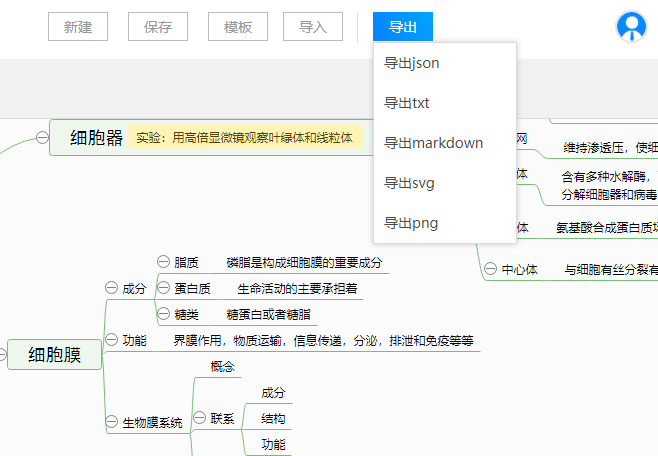The width and height of the screenshot is (658, 456).
Task: Collapse the 联系 sub-branch
Action: pos(199,418)
